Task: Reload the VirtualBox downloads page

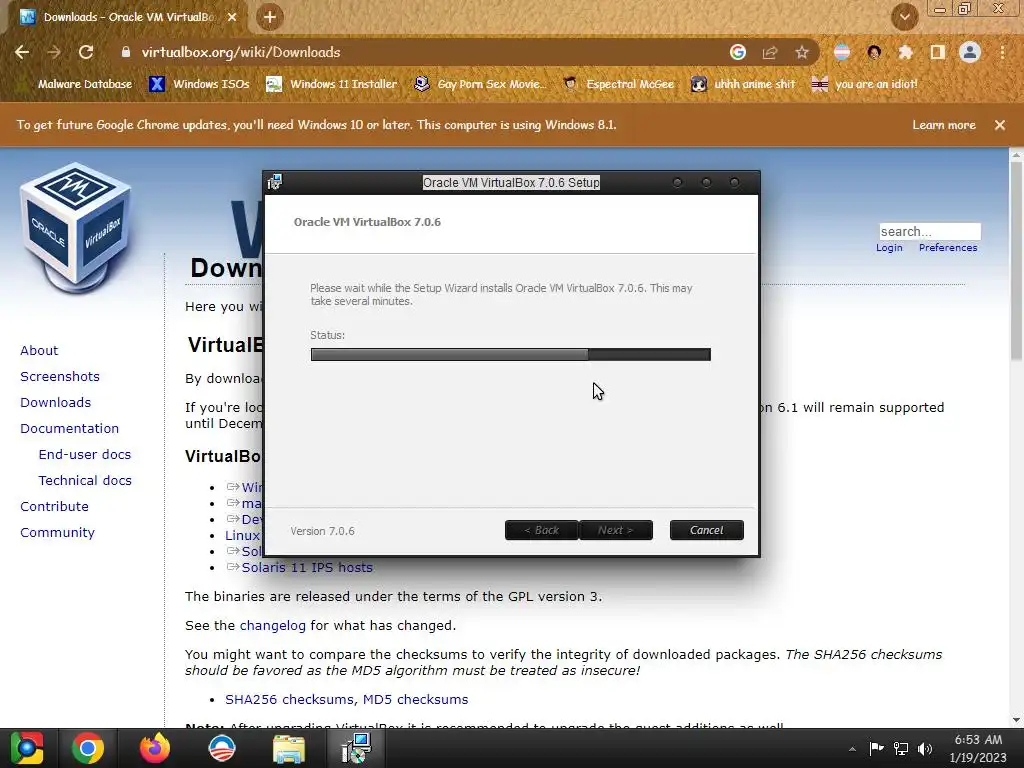Action: [86, 52]
